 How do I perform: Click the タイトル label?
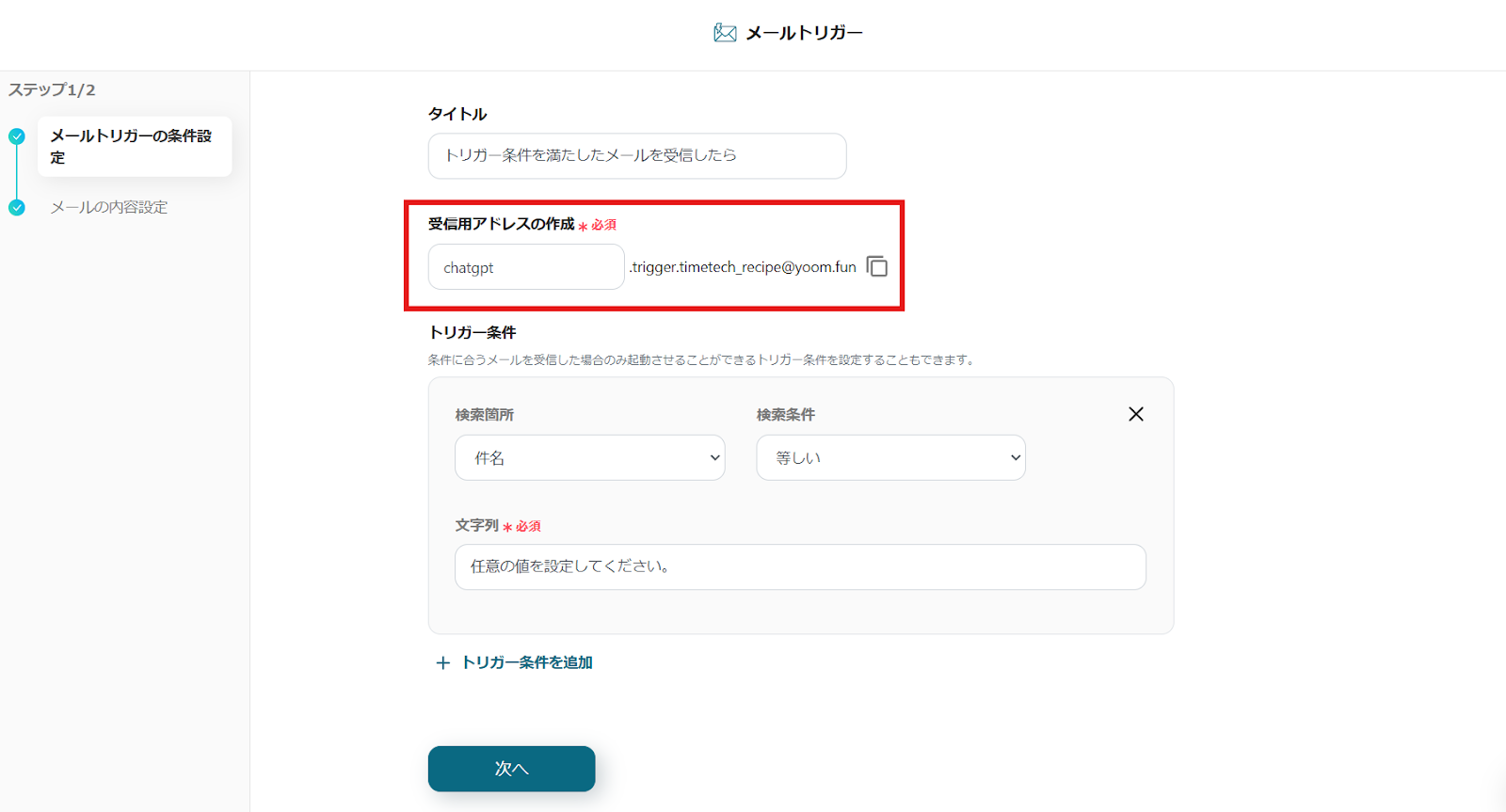click(457, 114)
